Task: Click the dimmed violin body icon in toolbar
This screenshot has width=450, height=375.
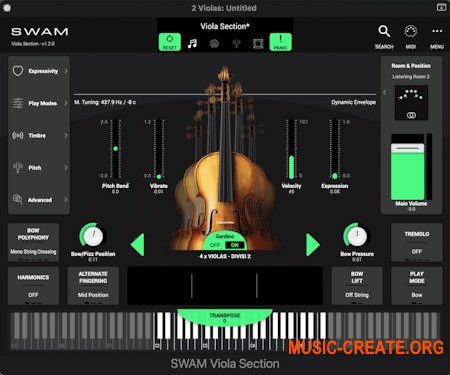Action: coord(214,44)
